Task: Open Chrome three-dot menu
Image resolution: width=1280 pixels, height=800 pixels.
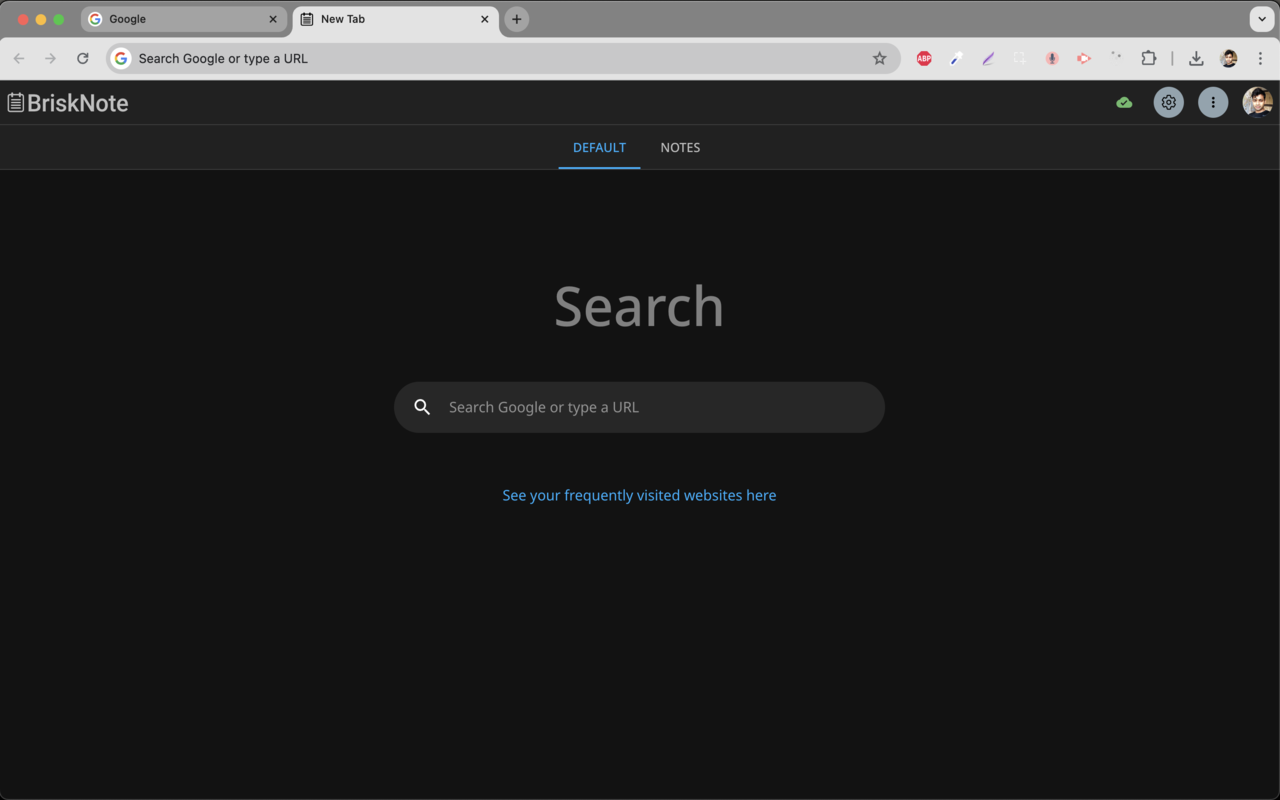Action: point(1260,58)
